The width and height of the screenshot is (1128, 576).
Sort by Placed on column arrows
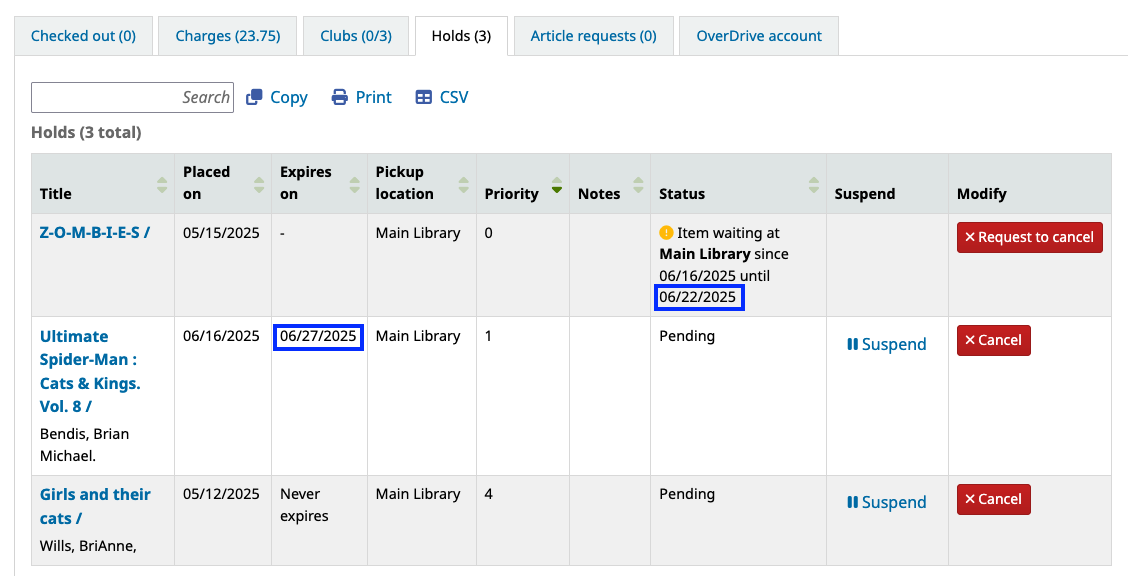(x=258, y=184)
